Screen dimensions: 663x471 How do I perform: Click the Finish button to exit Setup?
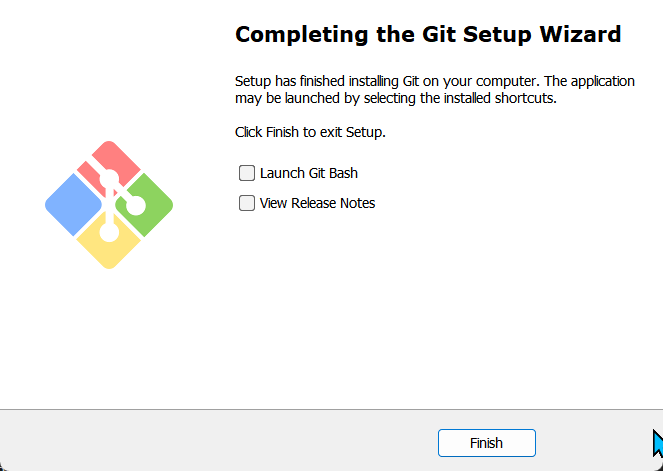point(487,443)
